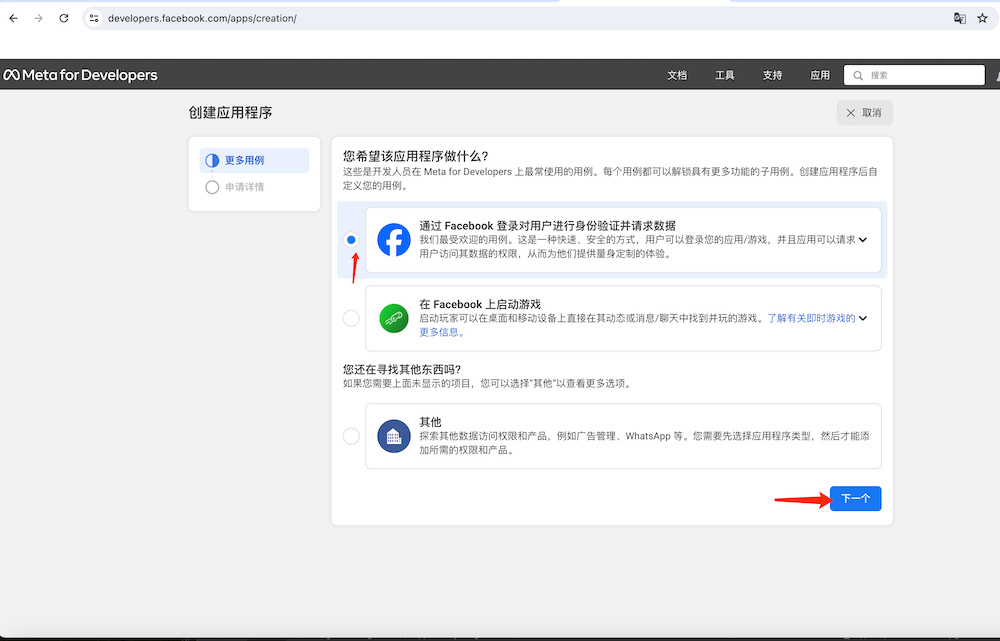Screen dimensions: 1000x641
Task: Click the green game controller icon
Action: (x=394, y=318)
